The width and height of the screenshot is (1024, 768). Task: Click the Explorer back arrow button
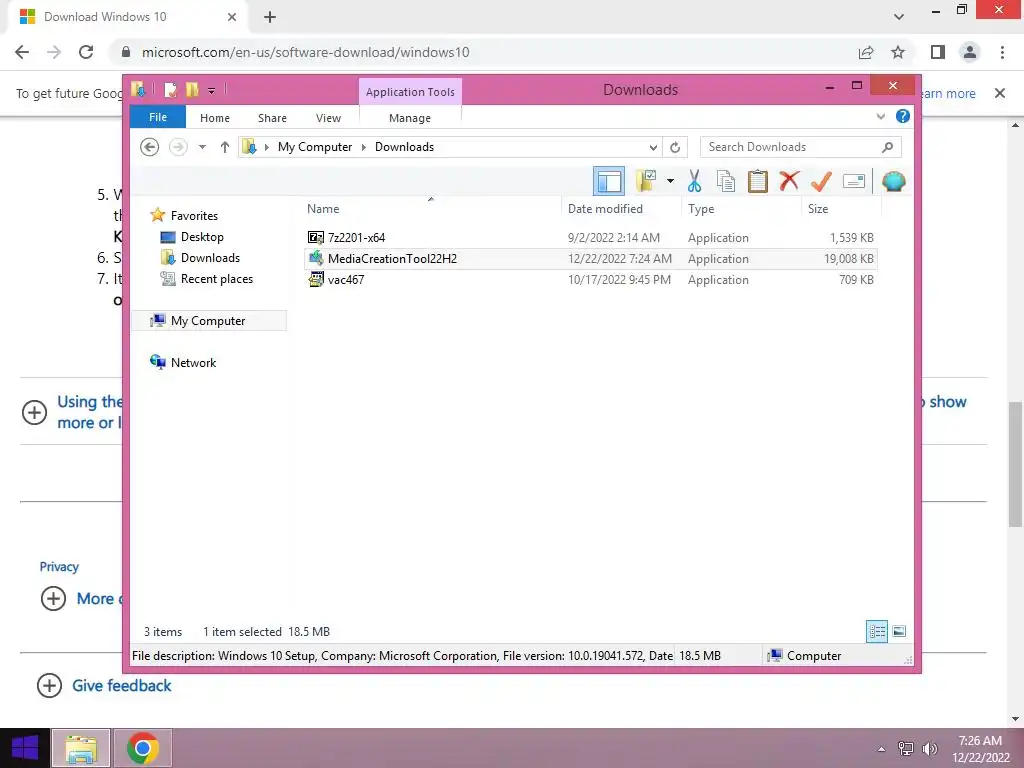tap(150, 147)
